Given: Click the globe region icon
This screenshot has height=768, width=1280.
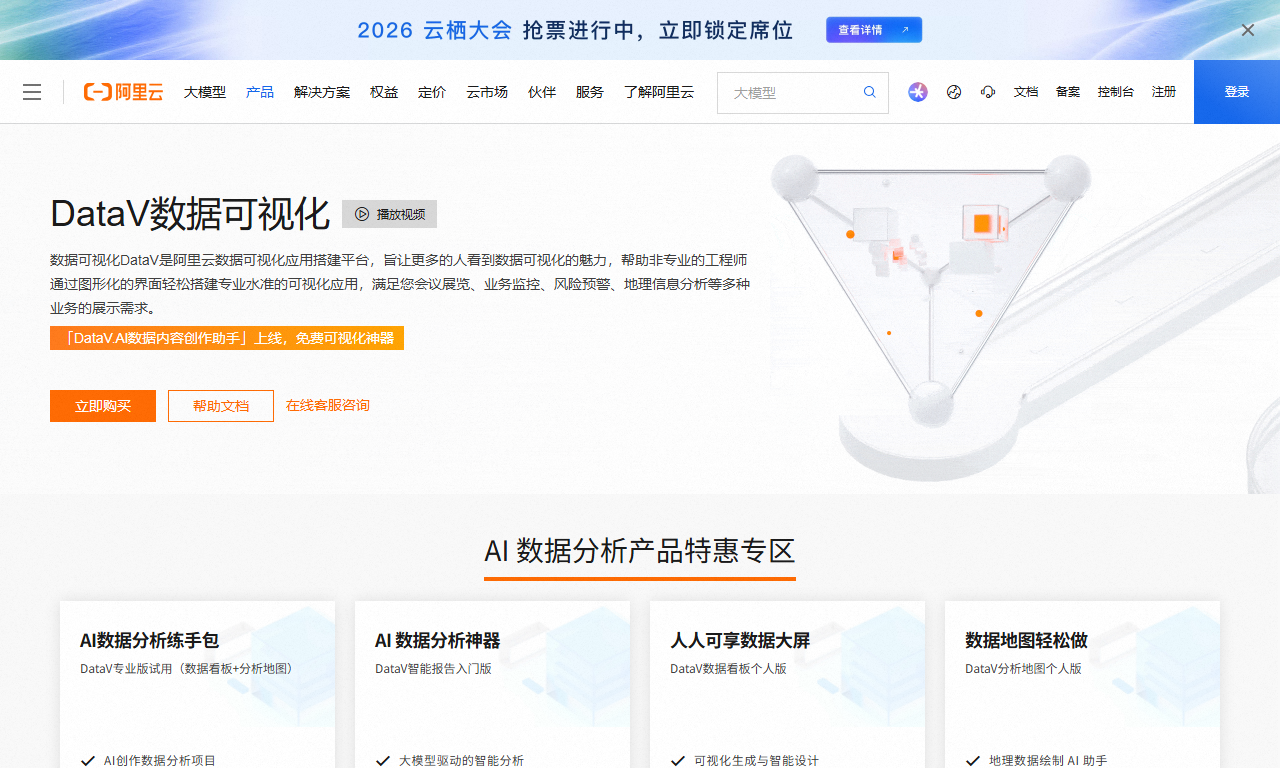Looking at the screenshot, I should [954, 92].
